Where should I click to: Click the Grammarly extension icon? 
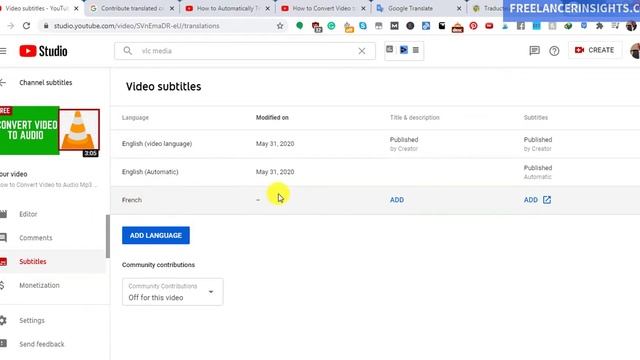(331, 26)
